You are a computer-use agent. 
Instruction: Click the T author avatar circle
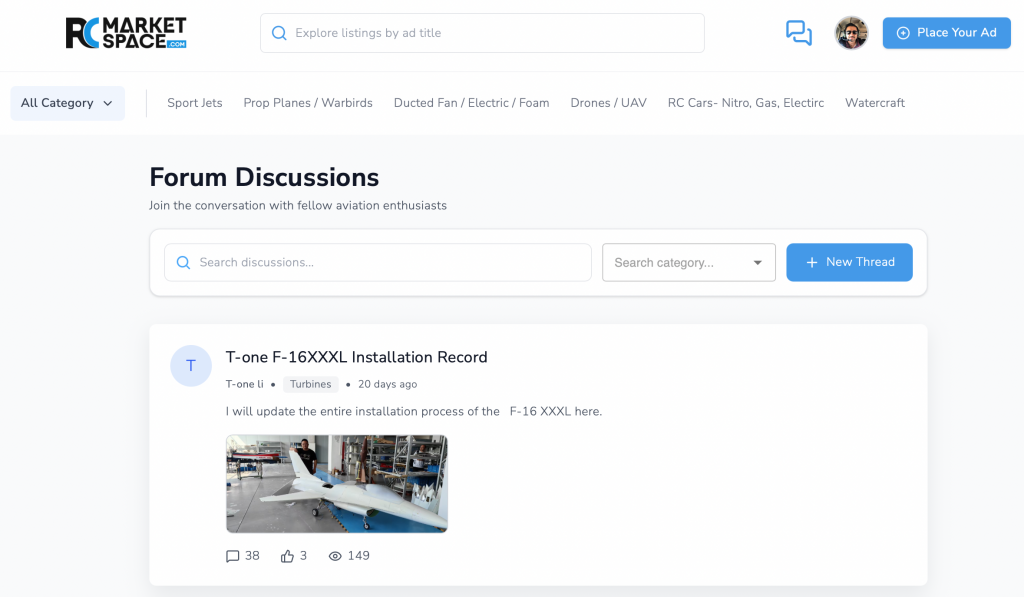[x=191, y=366]
